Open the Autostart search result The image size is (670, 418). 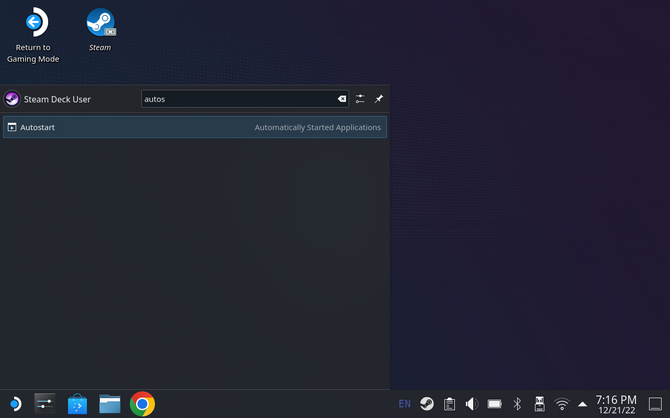coord(195,127)
